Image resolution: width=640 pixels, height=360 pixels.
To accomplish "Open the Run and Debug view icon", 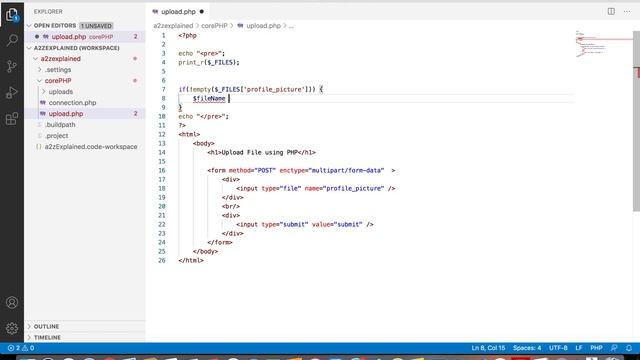I will 12,93.
